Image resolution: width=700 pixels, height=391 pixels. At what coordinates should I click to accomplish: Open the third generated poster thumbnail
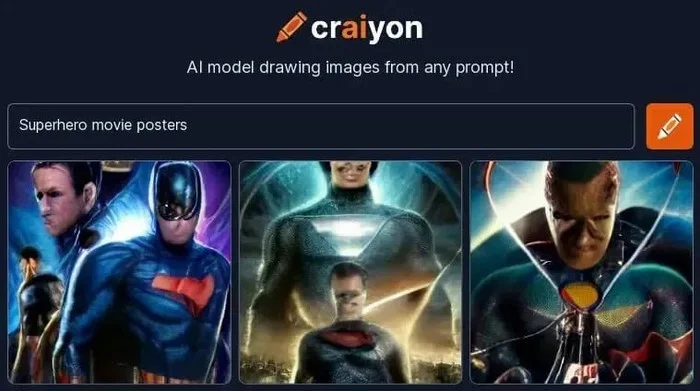point(582,272)
